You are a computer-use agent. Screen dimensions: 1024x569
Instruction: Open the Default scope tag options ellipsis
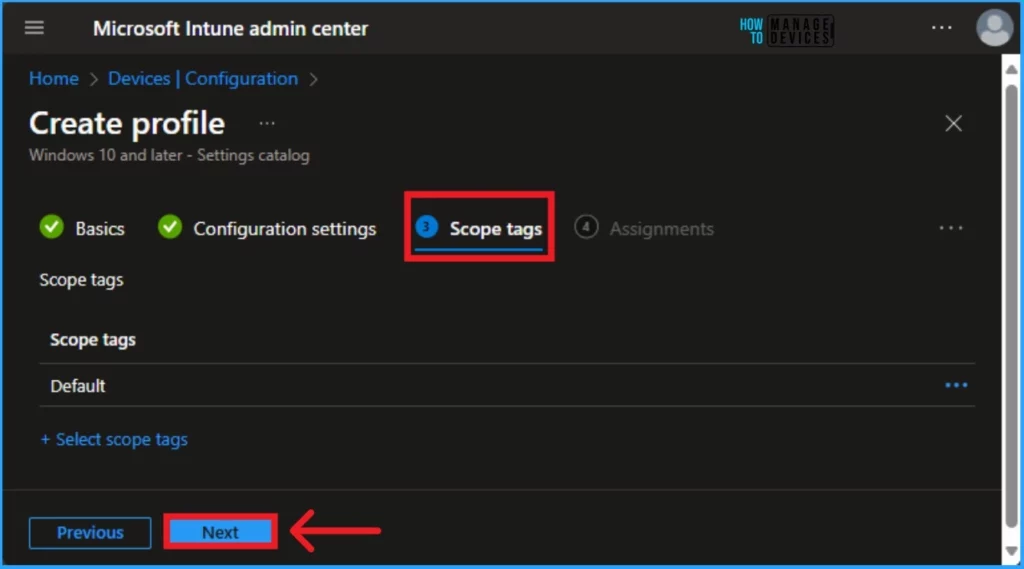tap(956, 385)
